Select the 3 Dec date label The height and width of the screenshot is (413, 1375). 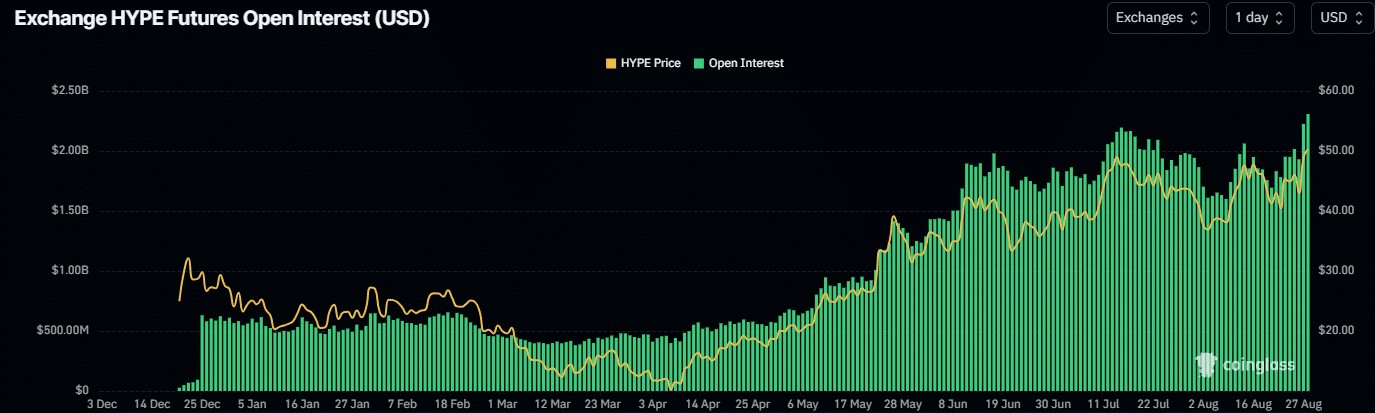[104, 405]
